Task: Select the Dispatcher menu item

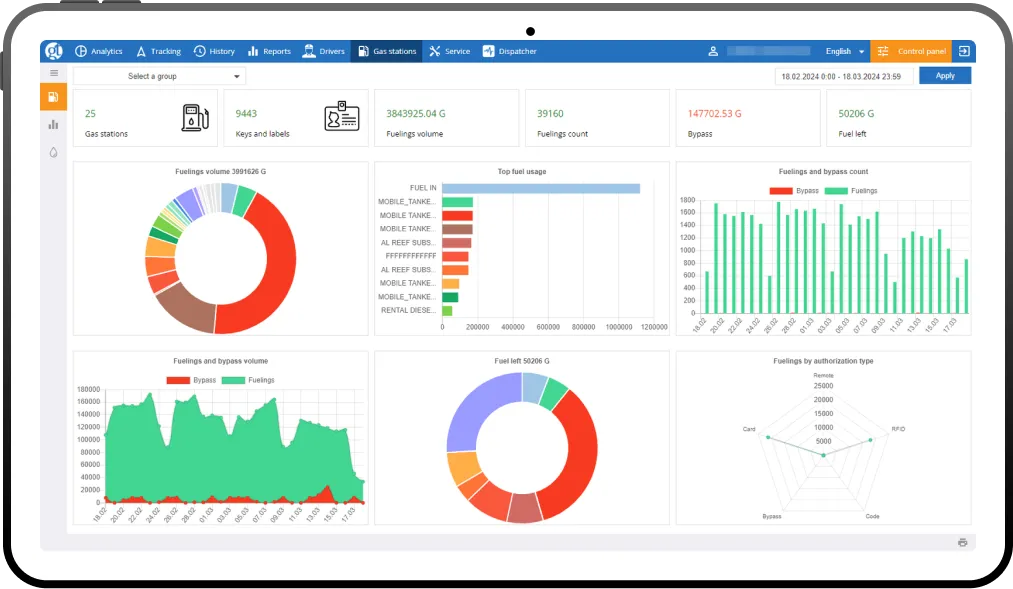Action: click(x=510, y=51)
